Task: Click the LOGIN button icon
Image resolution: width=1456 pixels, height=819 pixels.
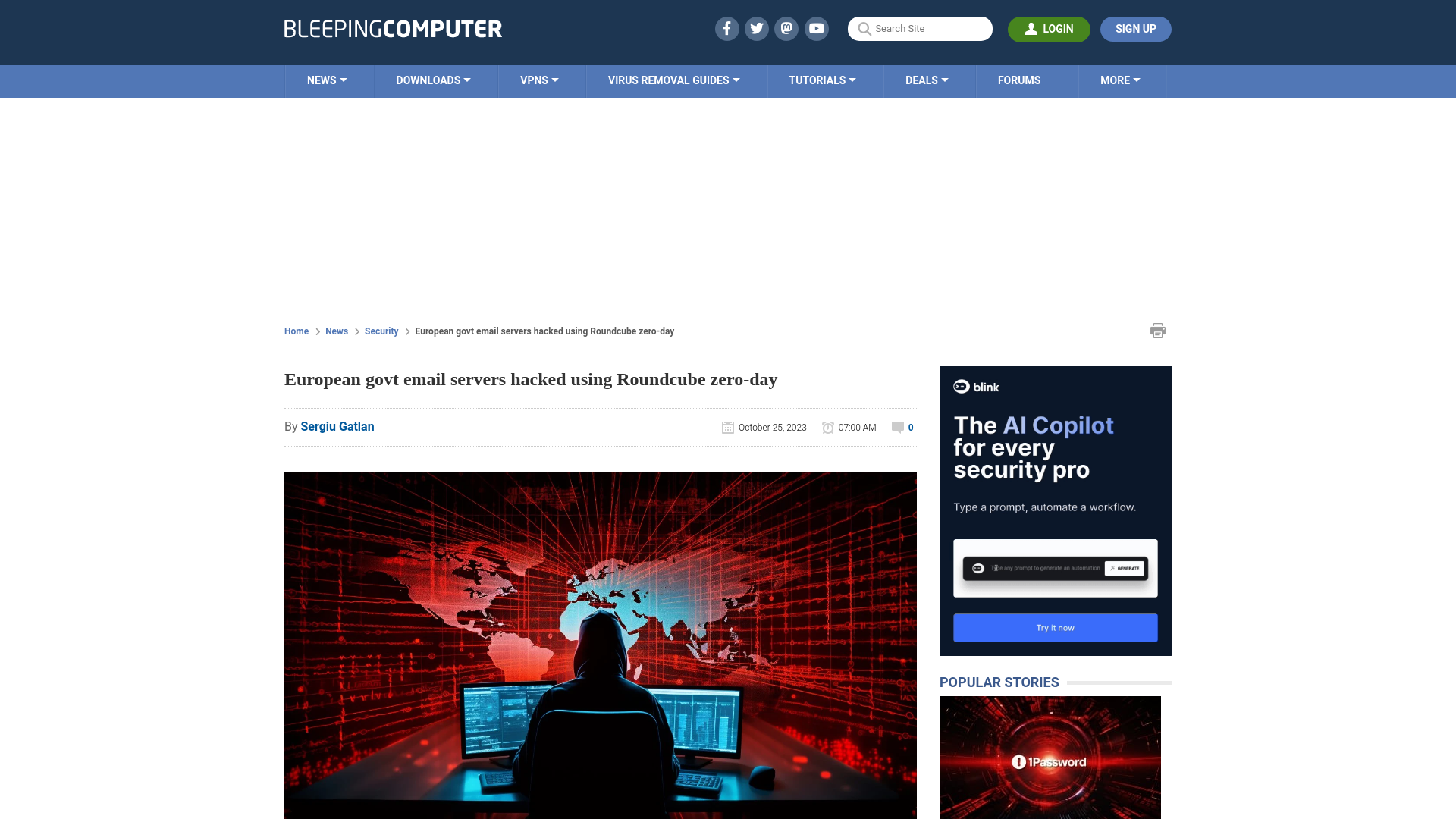Action: [1030, 29]
